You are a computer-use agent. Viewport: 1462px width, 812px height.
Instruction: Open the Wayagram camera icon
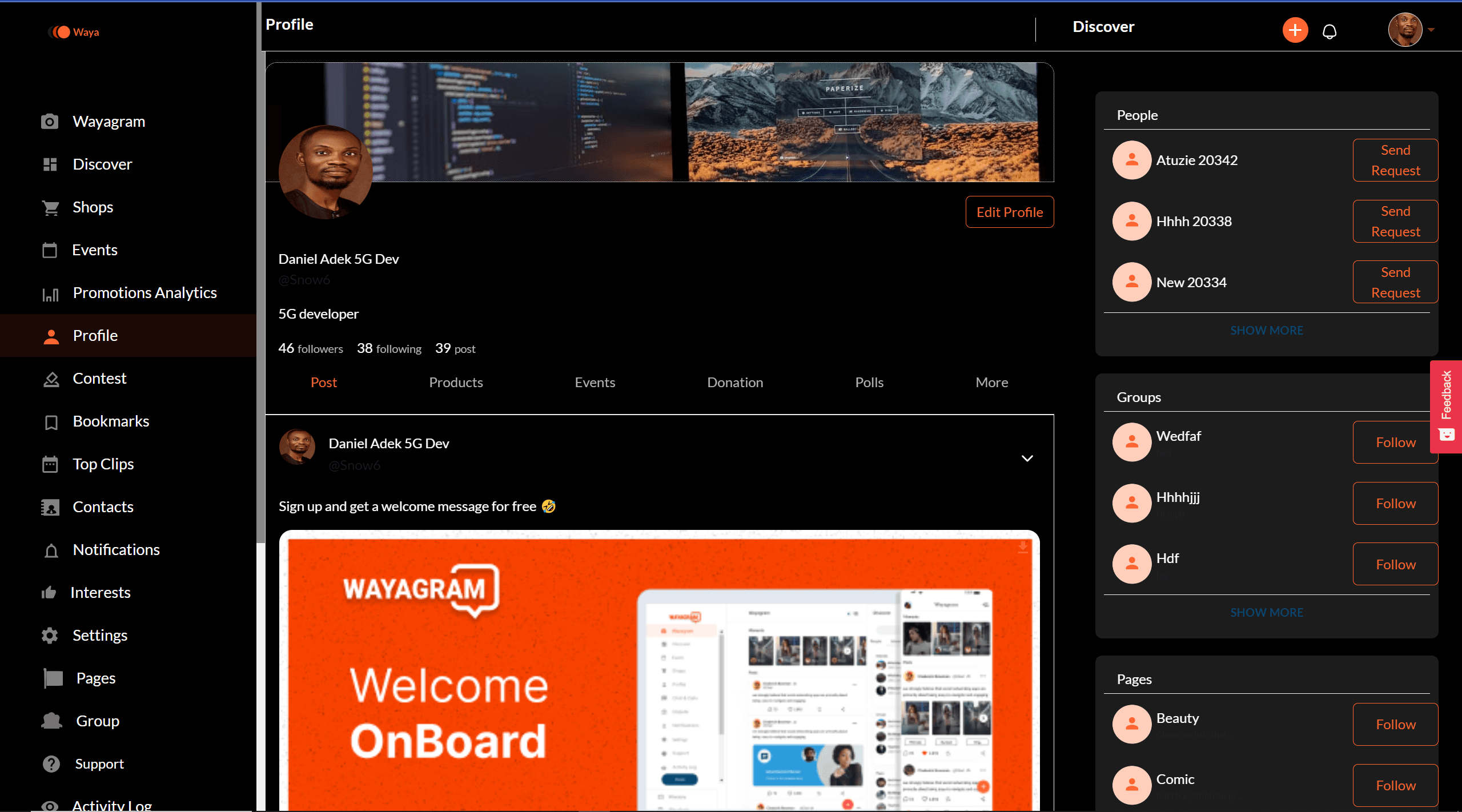50,121
